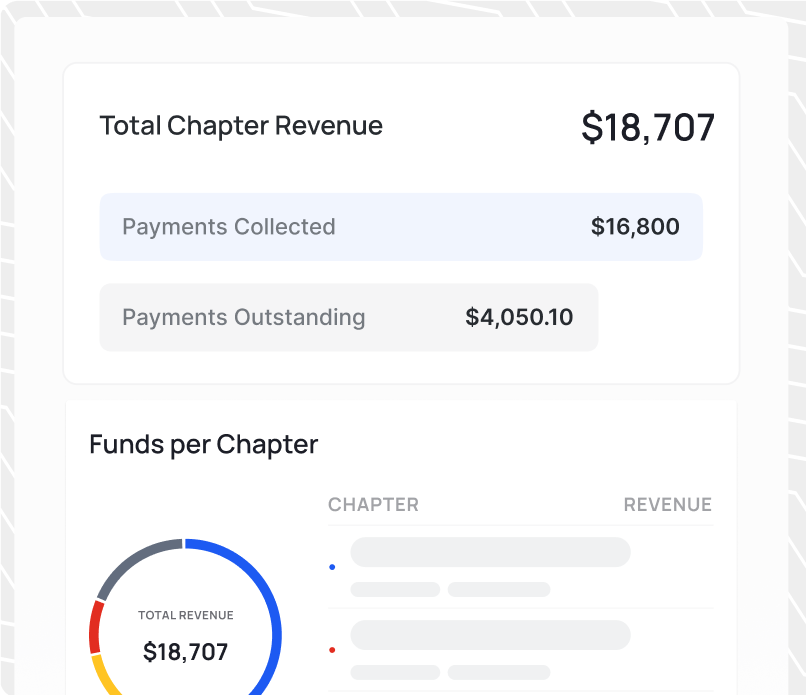This screenshot has height=695, width=806.
Task: Click the $18,707 total revenue figure at top
Action: point(648,127)
